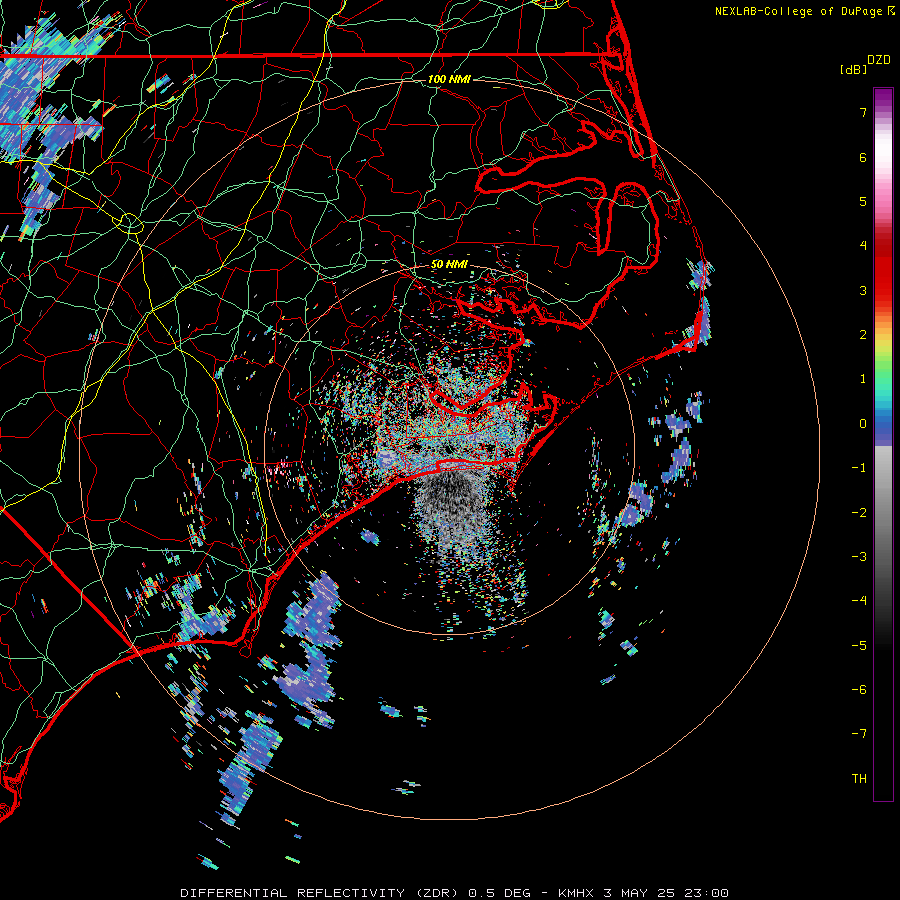The height and width of the screenshot is (900, 900).
Task: Click the 3 MAY 25 23:00 timestamp
Action: [666, 893]
